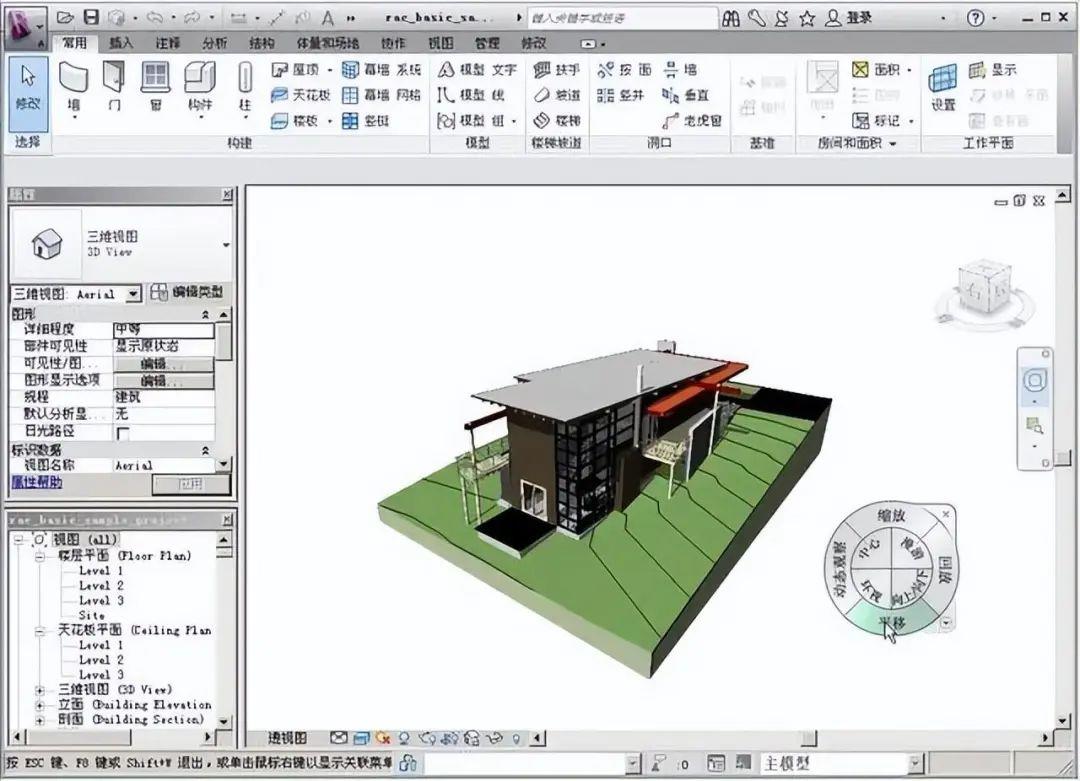Choose the 柱 (Column) tool
This screenshot has height=781, width=1080.
click(x=245, y=88)
